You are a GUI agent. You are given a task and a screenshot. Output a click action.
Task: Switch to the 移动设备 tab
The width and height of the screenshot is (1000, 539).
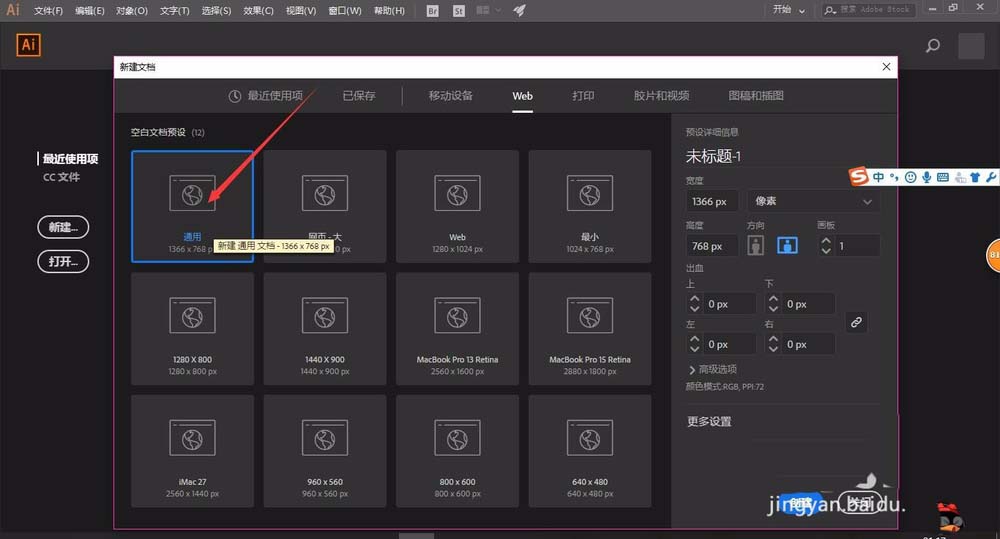tap(450, 96)
